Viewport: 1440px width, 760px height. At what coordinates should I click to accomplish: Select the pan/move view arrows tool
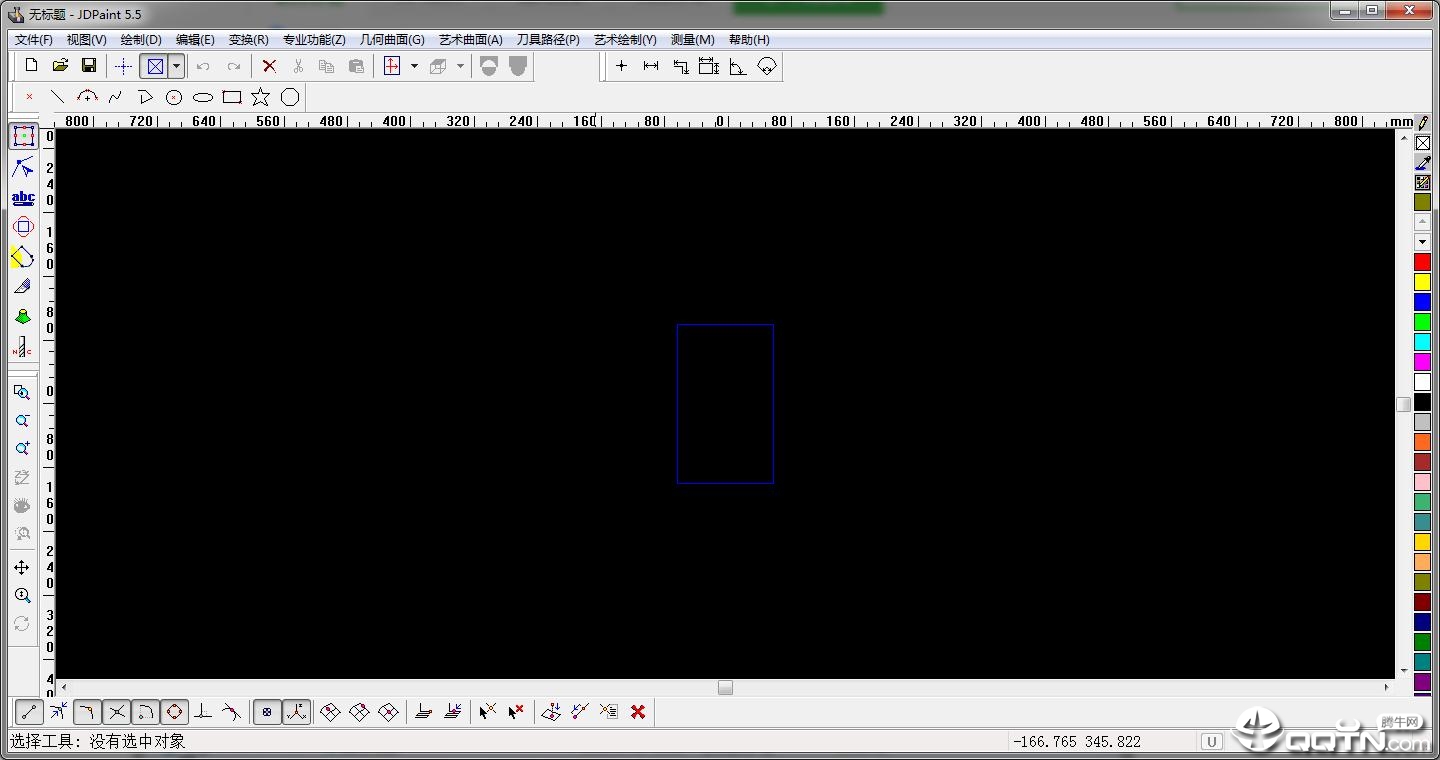[22, 567]
